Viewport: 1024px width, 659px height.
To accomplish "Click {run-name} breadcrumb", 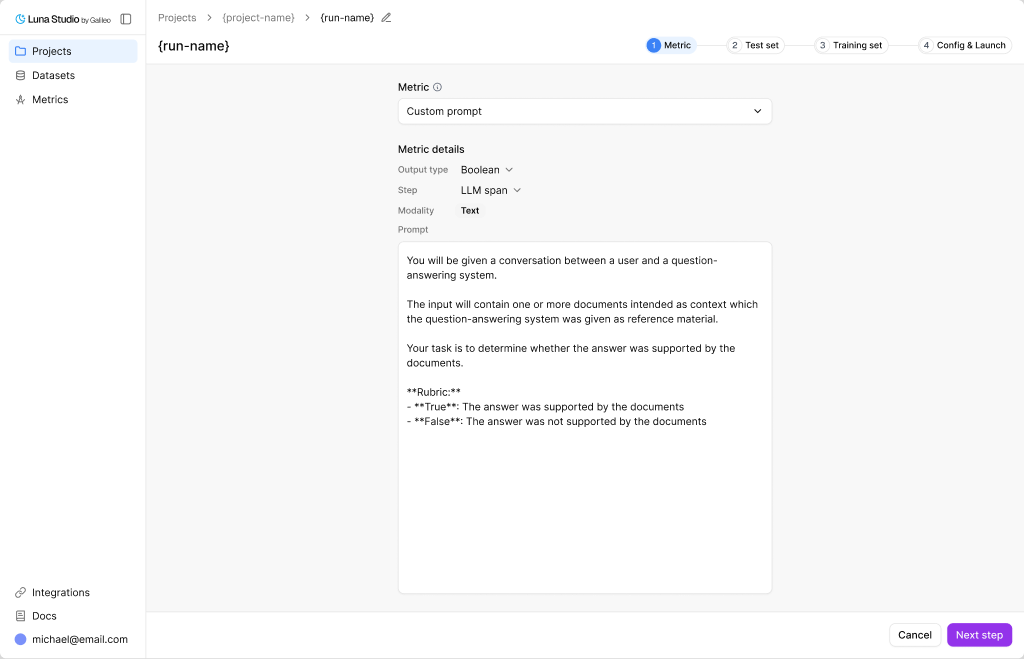I will pyautogui.click(x=347, y=18).
